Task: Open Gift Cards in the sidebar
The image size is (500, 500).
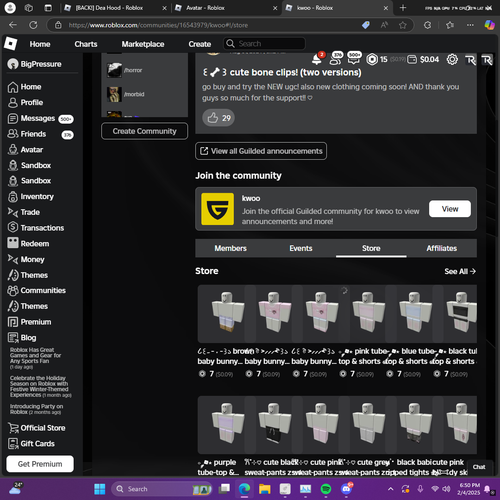Action: coord(31,444)
